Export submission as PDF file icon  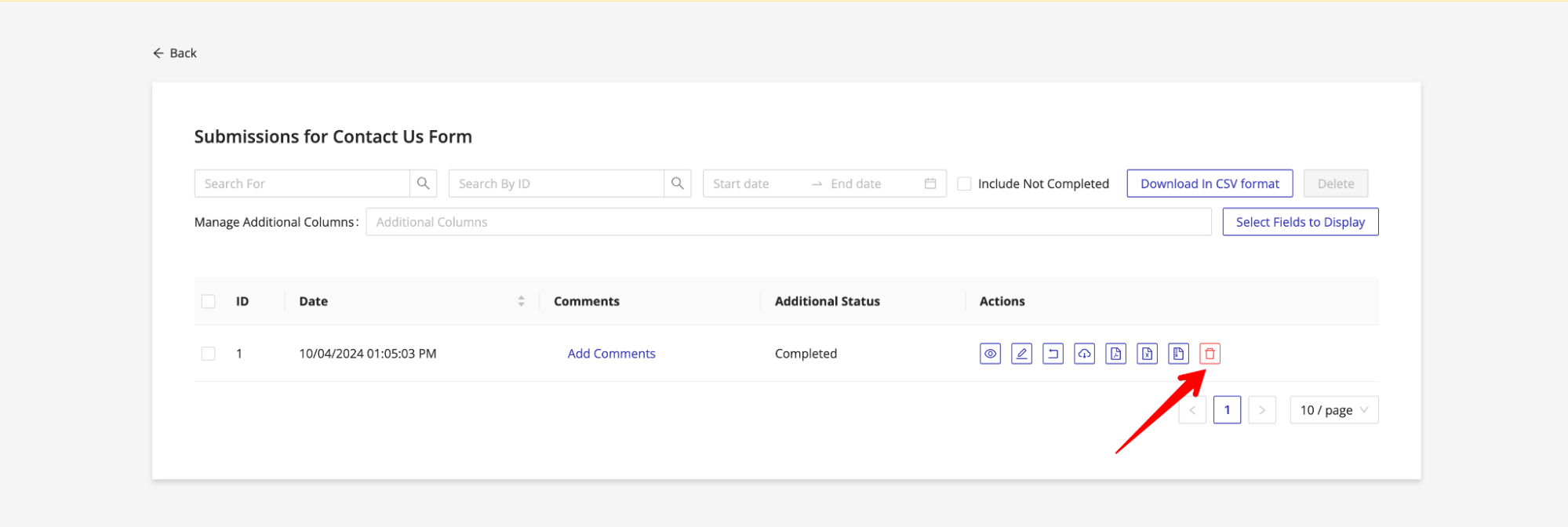(x=1115, y=354)
